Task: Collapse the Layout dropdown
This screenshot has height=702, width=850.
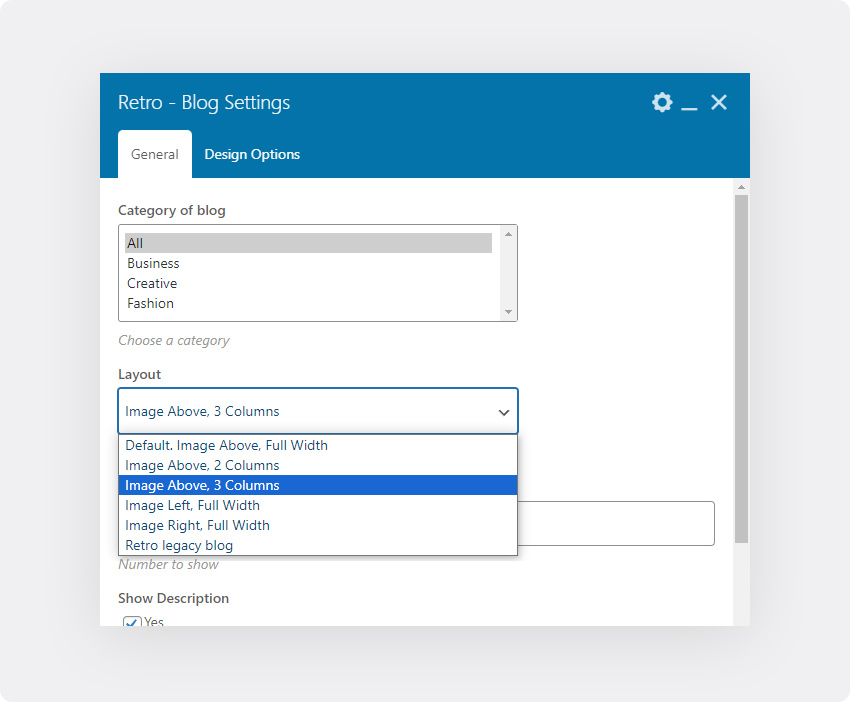Action: tap(318, 411)
